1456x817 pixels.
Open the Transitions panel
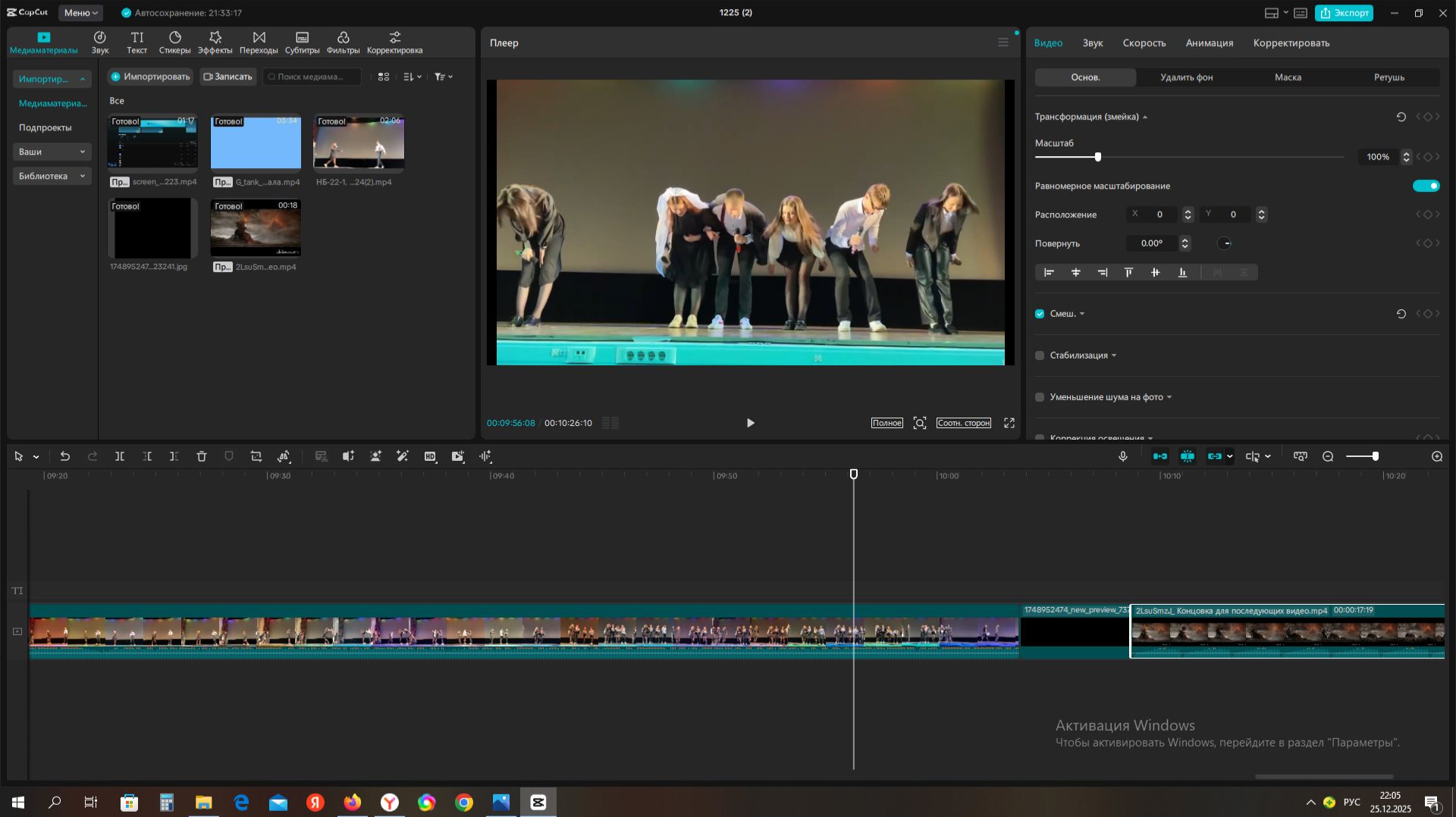(x=259, y=42)
